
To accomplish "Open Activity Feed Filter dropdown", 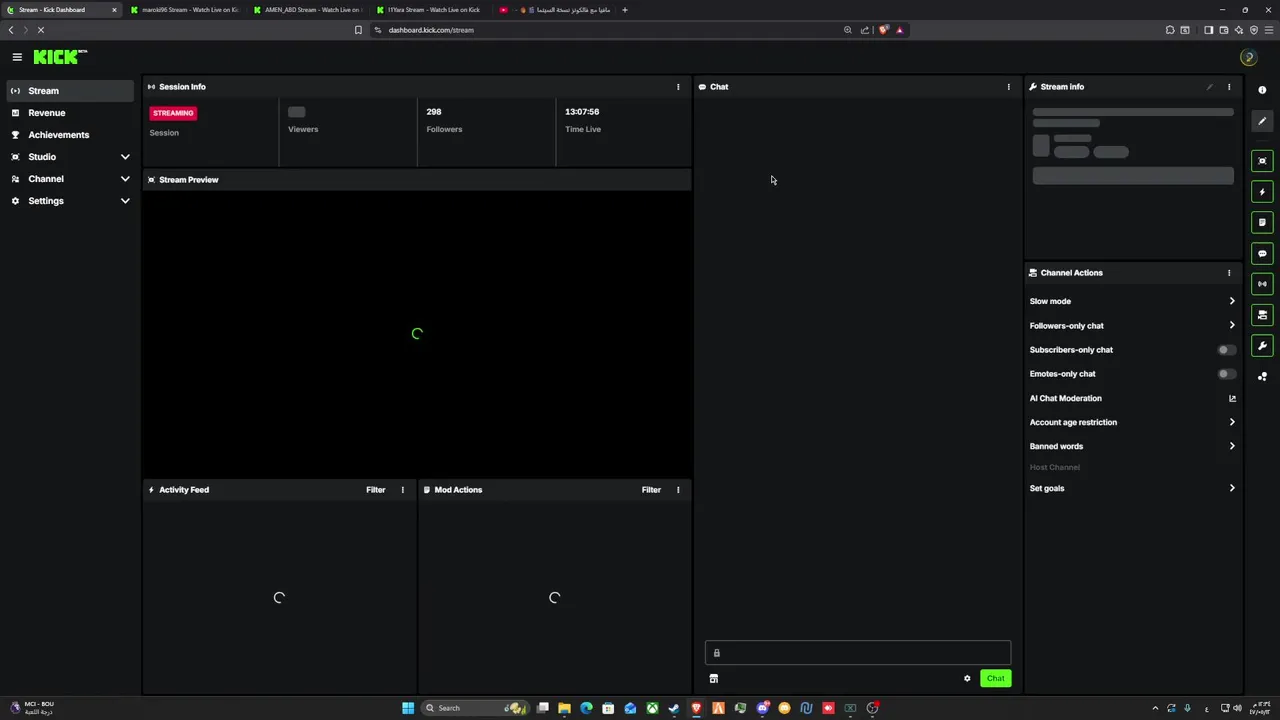I will 376,490.
